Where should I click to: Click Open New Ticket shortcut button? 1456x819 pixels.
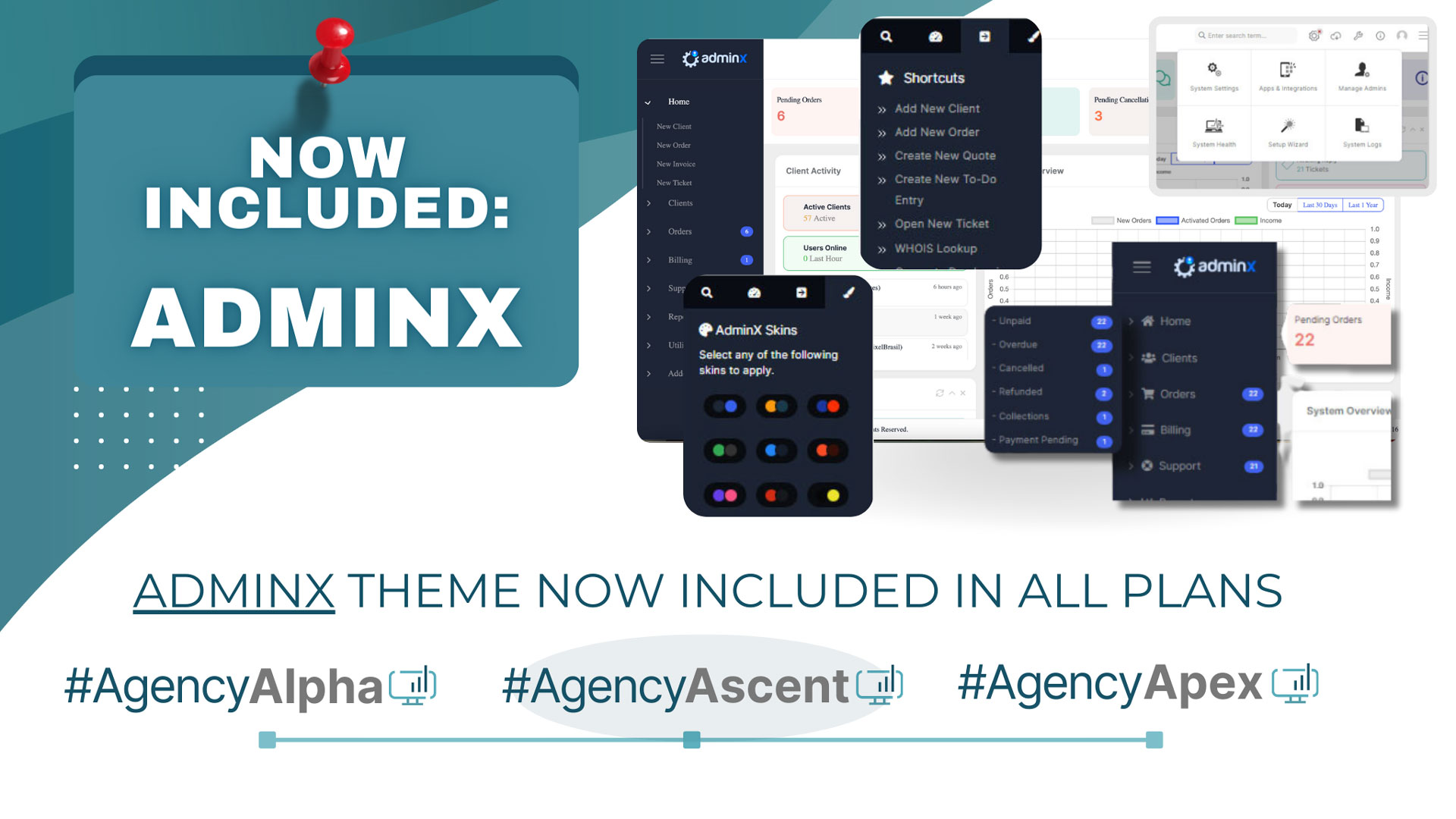coord(940,223)
